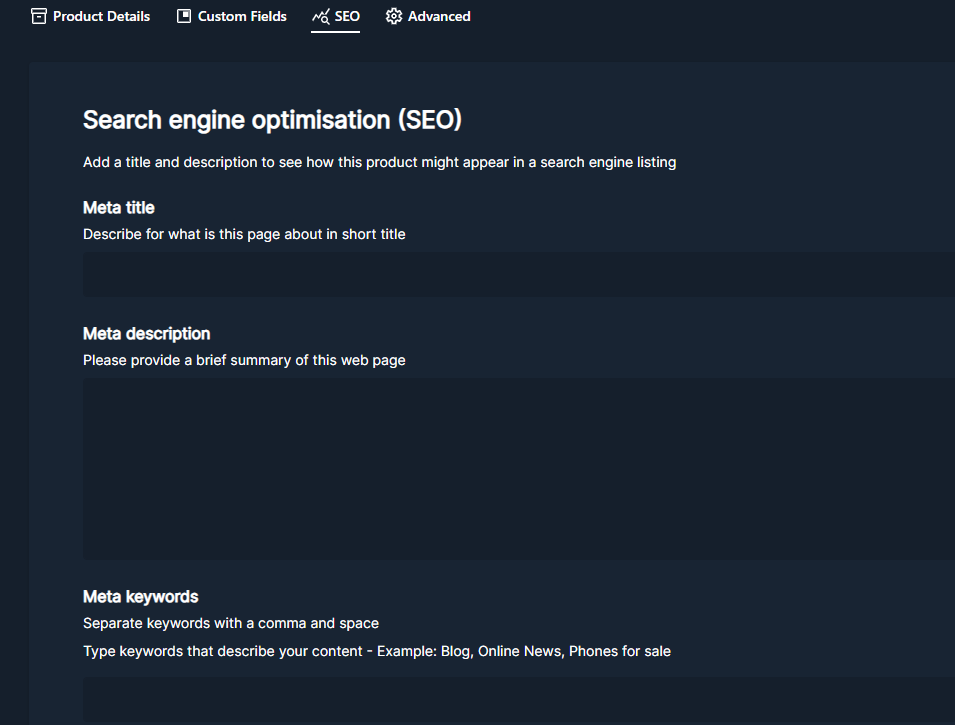Click the "Search engine optimisation (SEO)" heading
955x725 pixels.
[272, 120]
